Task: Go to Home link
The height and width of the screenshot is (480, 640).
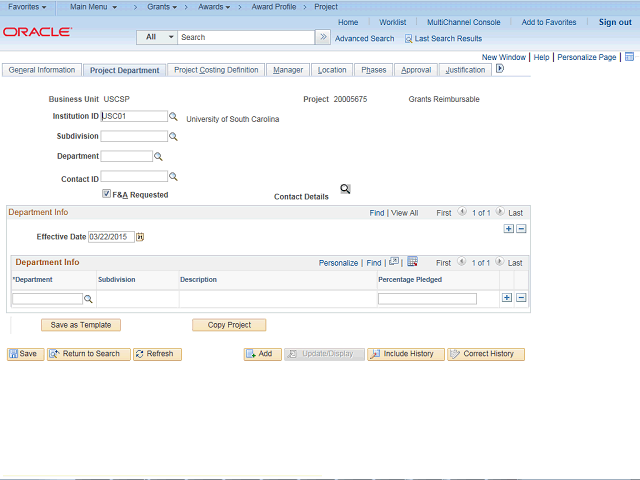Action: [x=348, y=22]
